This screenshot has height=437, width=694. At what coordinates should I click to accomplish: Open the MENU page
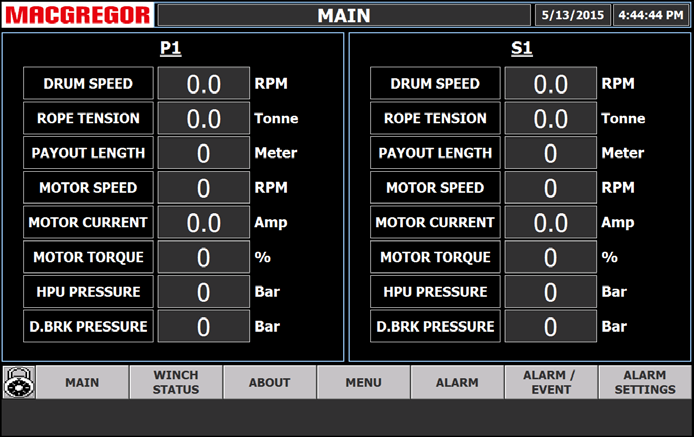(x=363, y=382)
